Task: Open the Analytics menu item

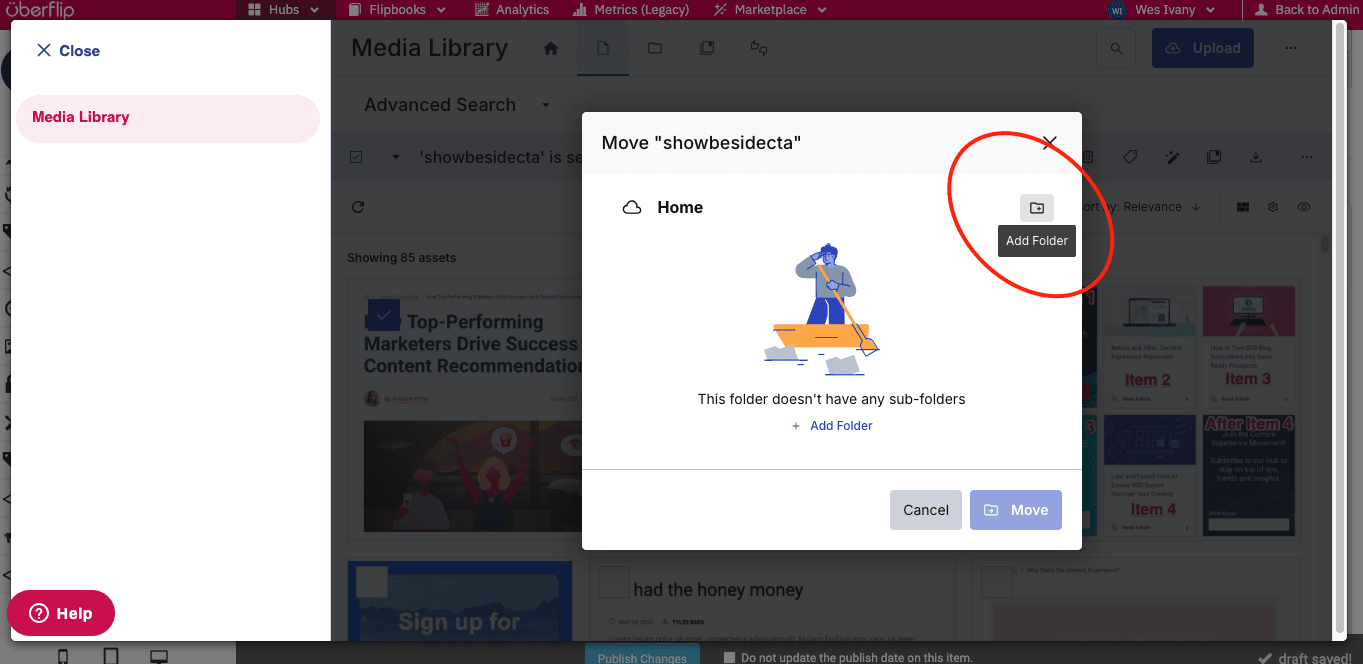Action: 513,10
